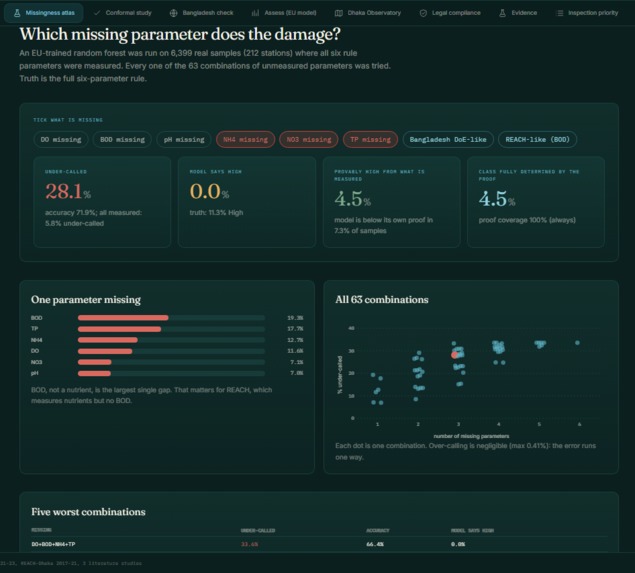Click the 12.7% value in the NH4 row
The height and width of the screenshot is (573, 635).
(x=295, y=340)
